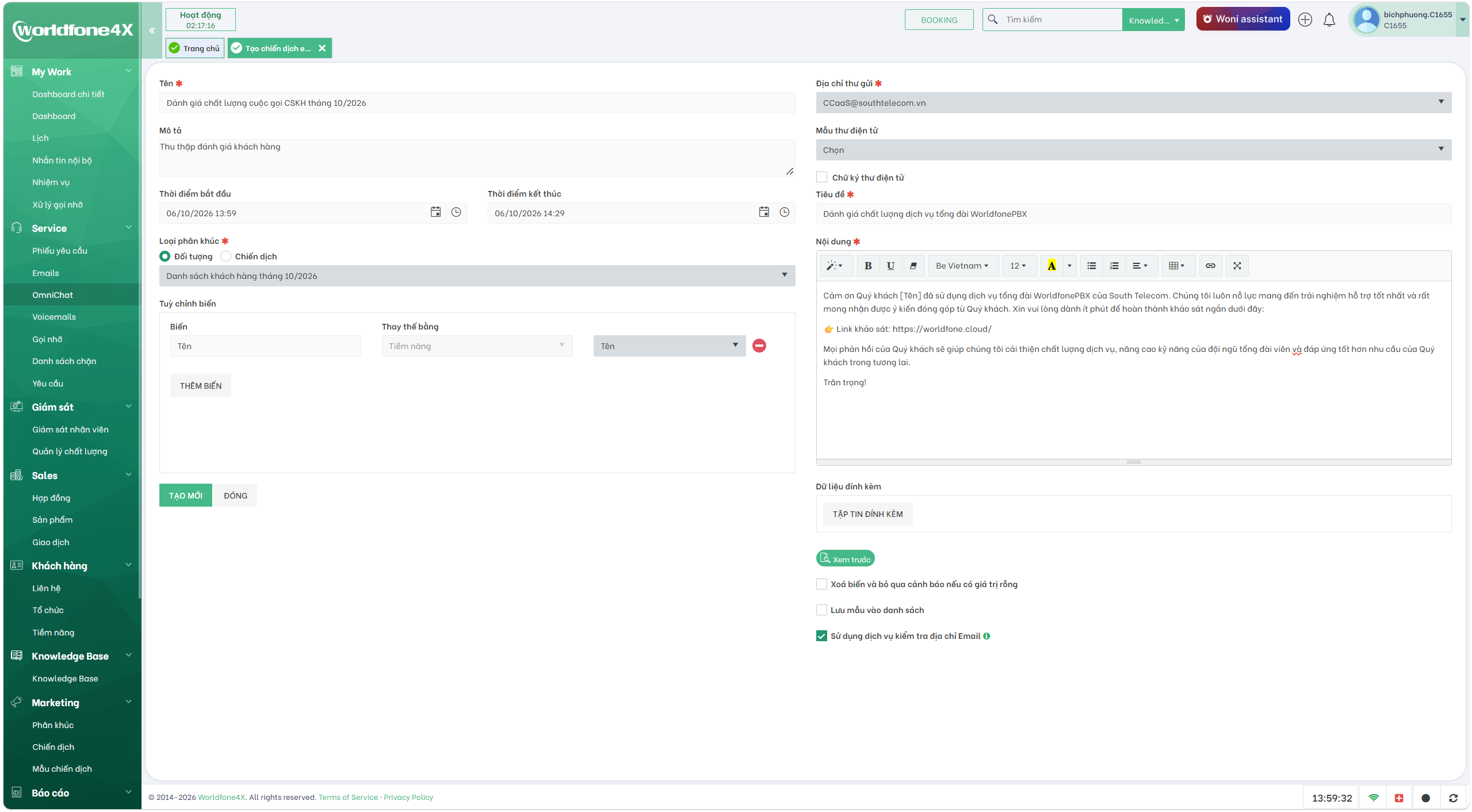The height and width of the screenshot is (812, 1472).
Task: Click the refresh icon in status bar
Action: click(x=1453, y=798)
